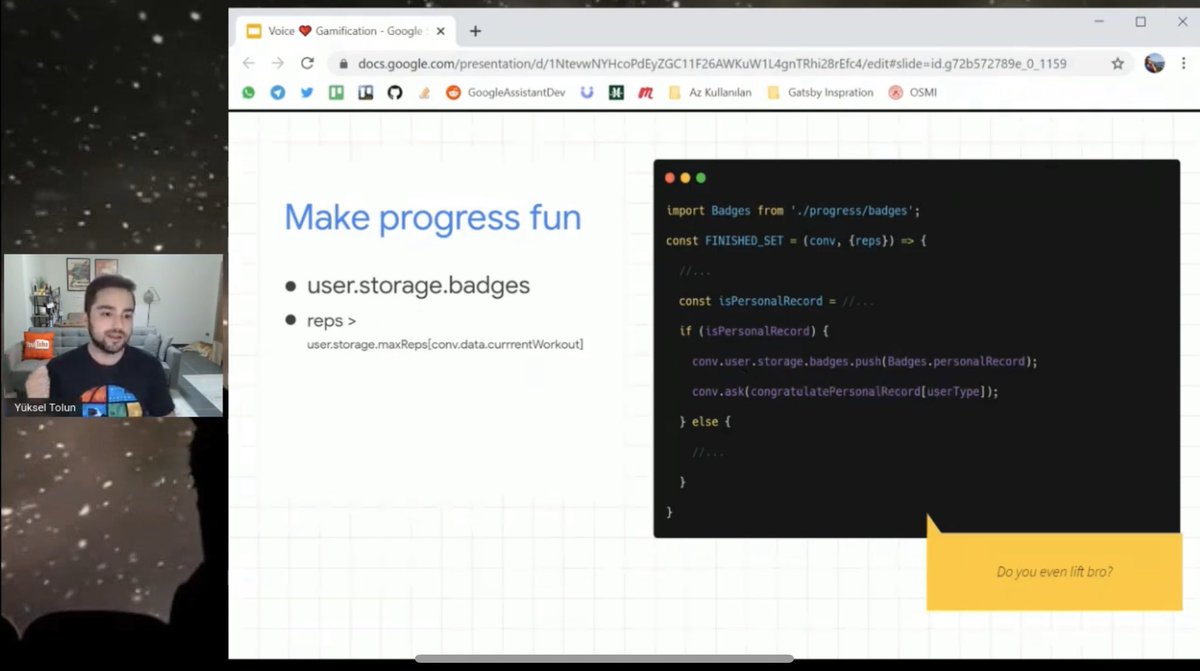Screen dimensions: 1200x671
Task: Click the import Badges code line
Action: coord(793,211)
